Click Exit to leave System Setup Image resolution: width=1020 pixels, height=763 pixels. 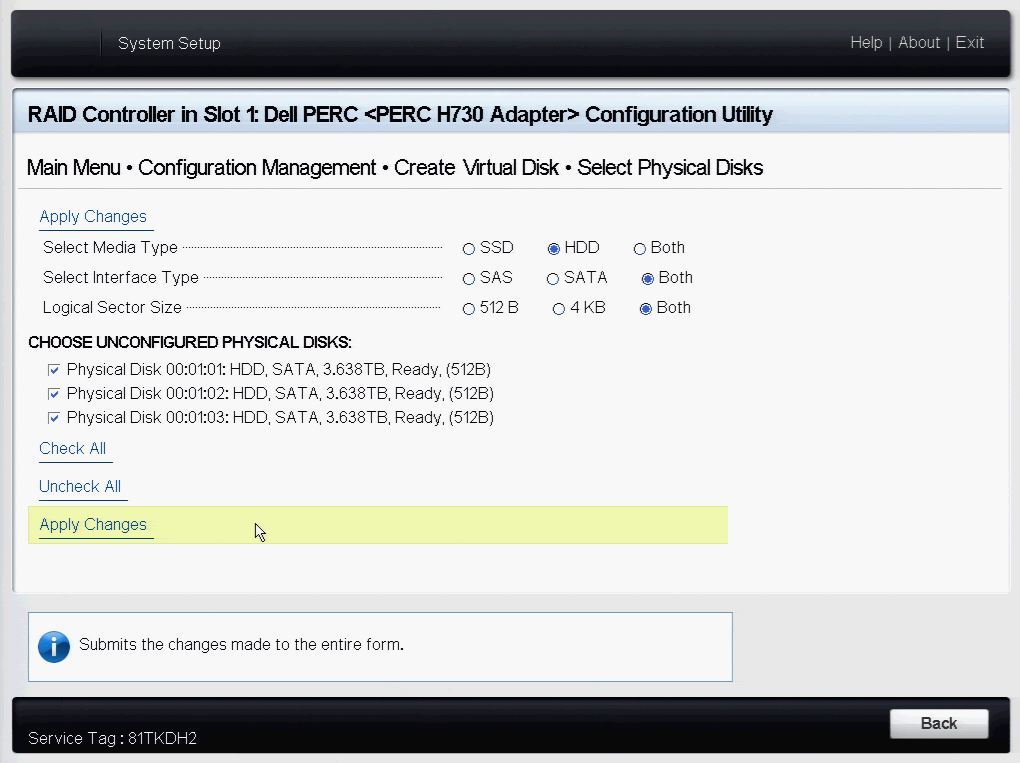coord(969,42)
